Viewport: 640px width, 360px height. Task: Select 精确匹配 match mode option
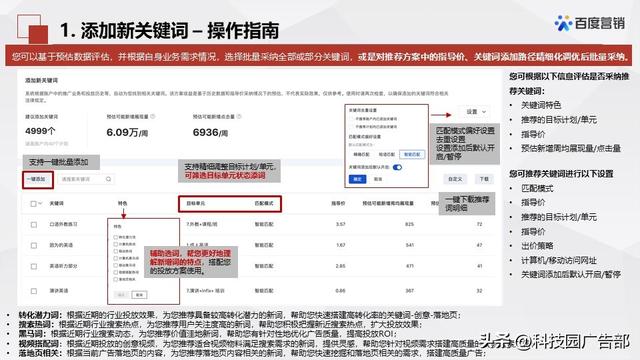click(361, 155)
